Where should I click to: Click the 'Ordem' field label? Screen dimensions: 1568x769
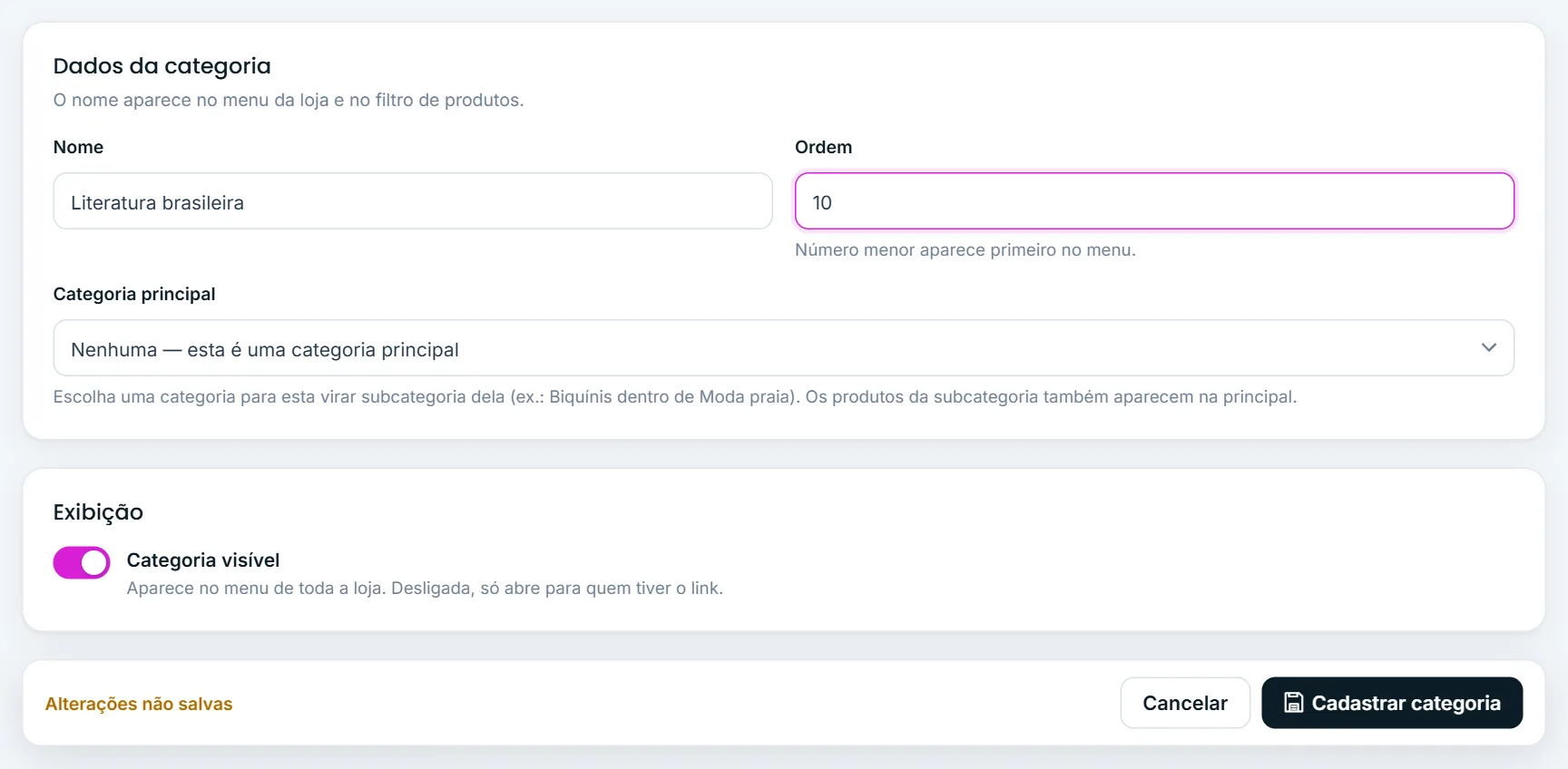[x=824, y=147]
